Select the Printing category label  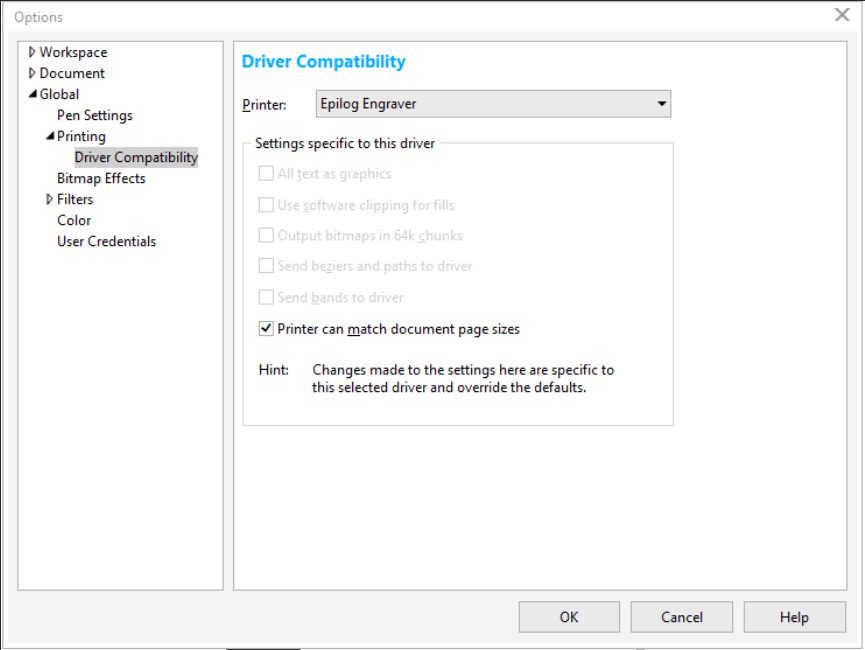tap(81, 136)
